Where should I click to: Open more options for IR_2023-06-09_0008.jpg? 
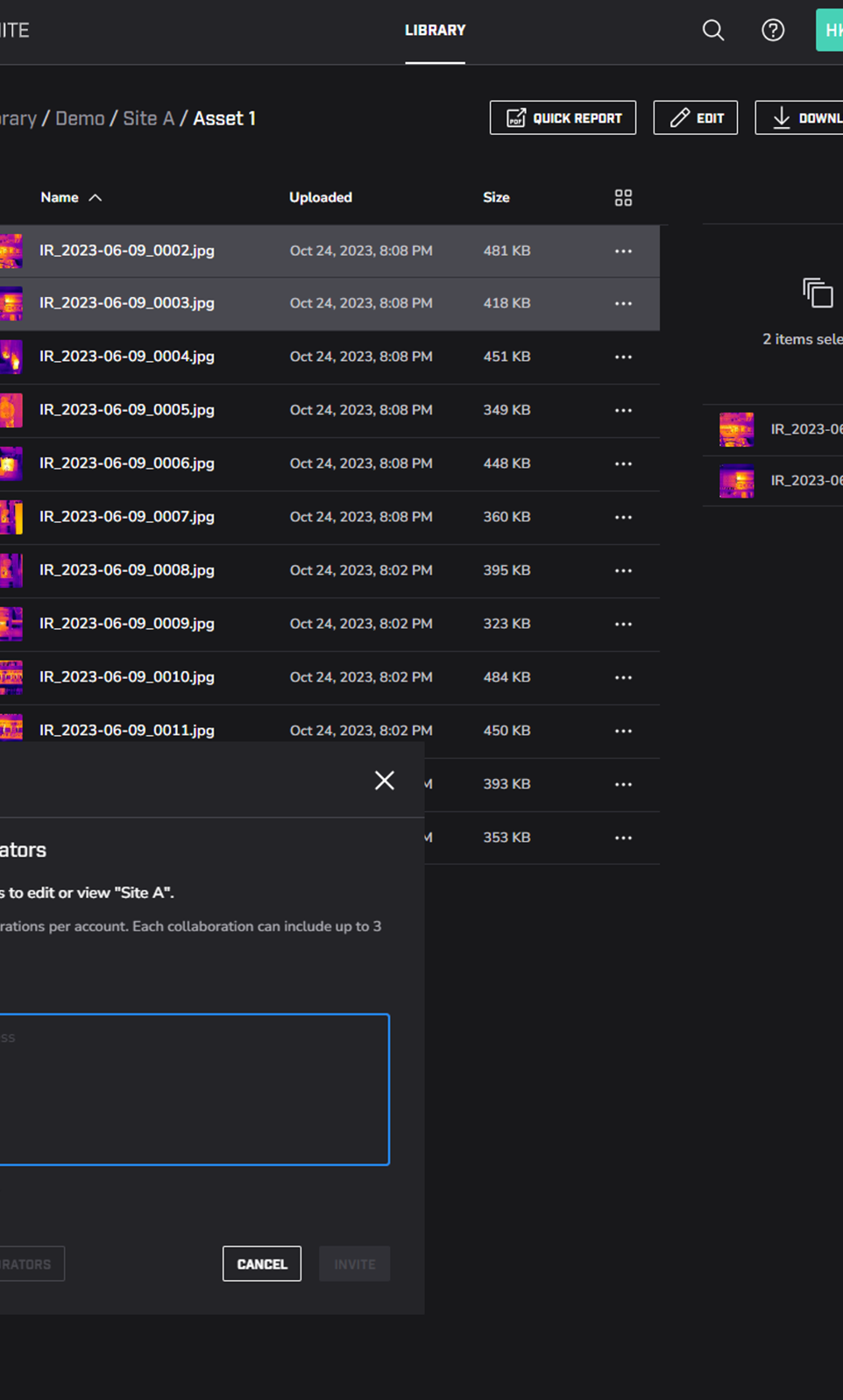point(623,570)
